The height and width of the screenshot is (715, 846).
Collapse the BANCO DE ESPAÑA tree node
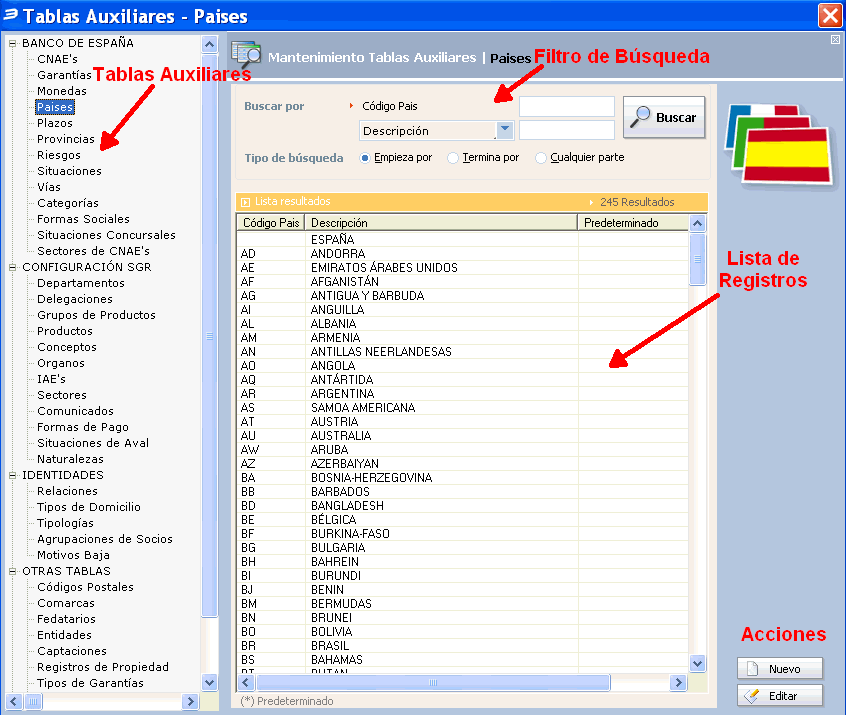click(x=12, y=43)
